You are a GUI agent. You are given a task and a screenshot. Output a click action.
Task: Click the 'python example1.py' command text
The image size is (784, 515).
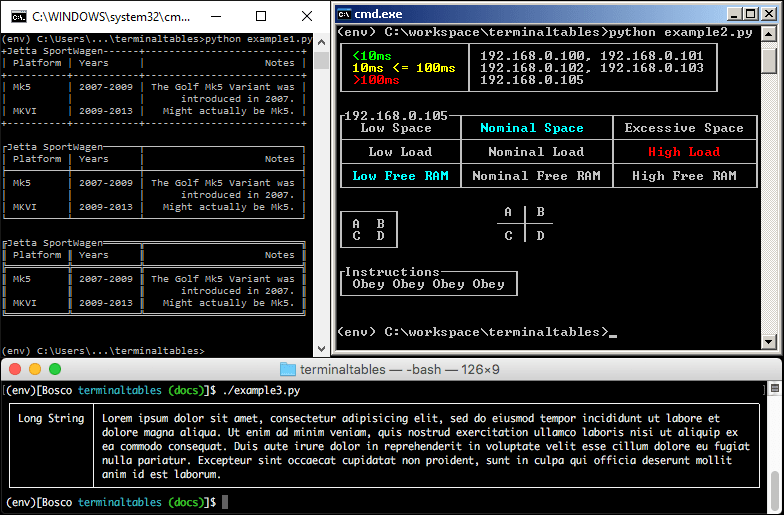pyautogui.click(x=258, y=39)
